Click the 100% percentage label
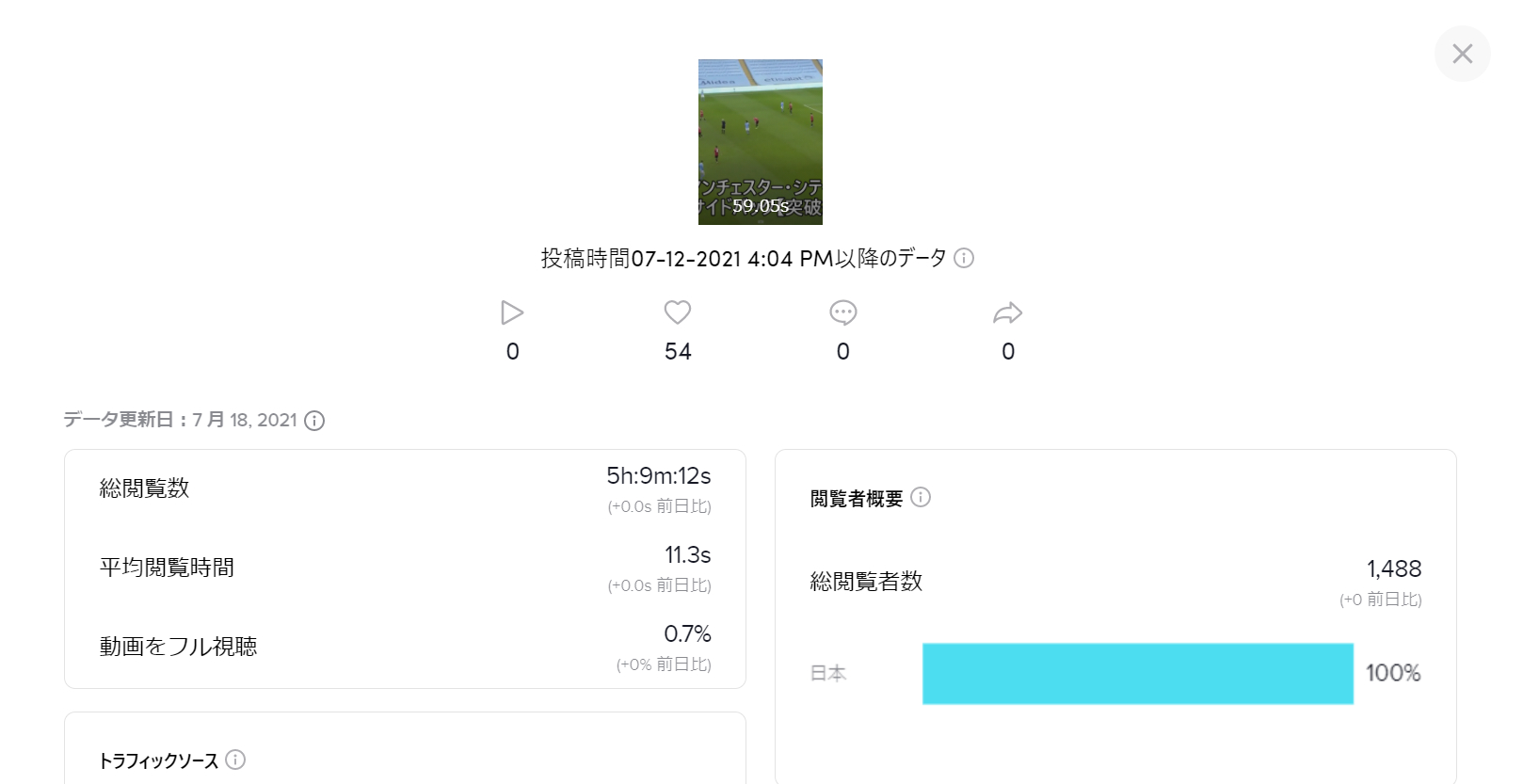This screenshot has height=784, width=1523. [x=1393, y=673]
